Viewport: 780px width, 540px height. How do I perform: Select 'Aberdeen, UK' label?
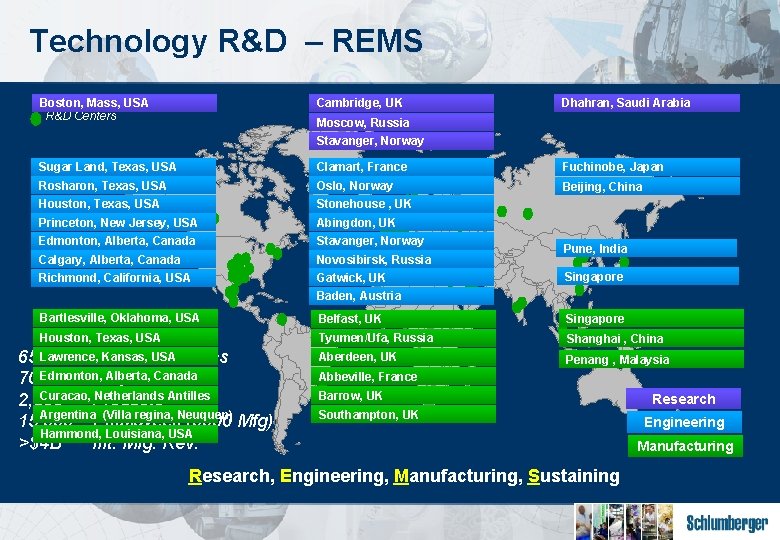coord(403,357)
